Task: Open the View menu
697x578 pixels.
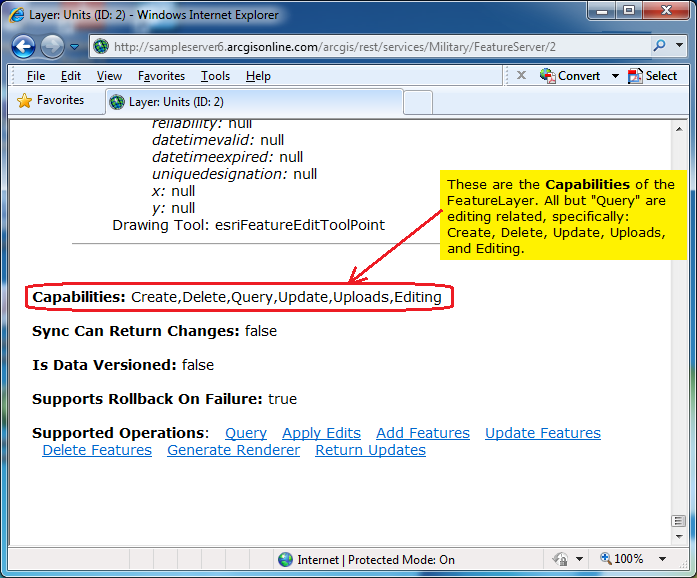Action: coord(109,76)
